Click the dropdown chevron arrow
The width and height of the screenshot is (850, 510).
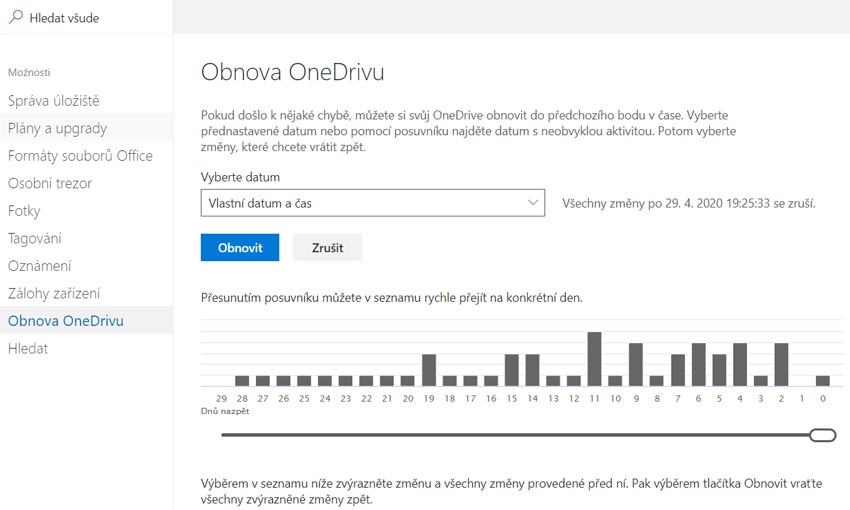pyautogui.click(x=532, y=203)
